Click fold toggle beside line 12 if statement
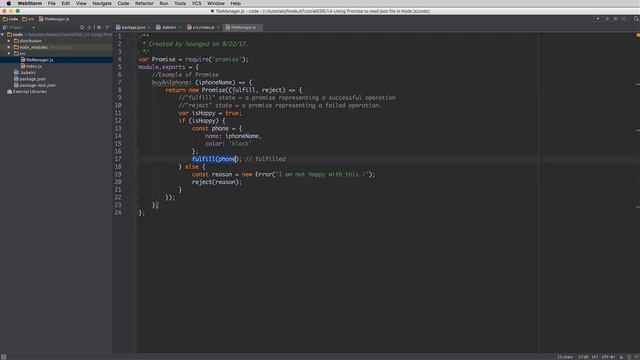This screenshot has width=640, height=360. pyautogui.click(x=137, y=121)
